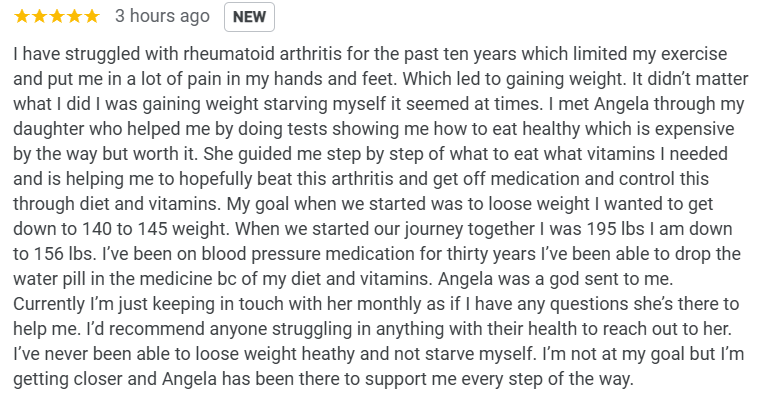Click the second gold star in the rating
This screenshot has width=765, height=407.
(40, 17)
